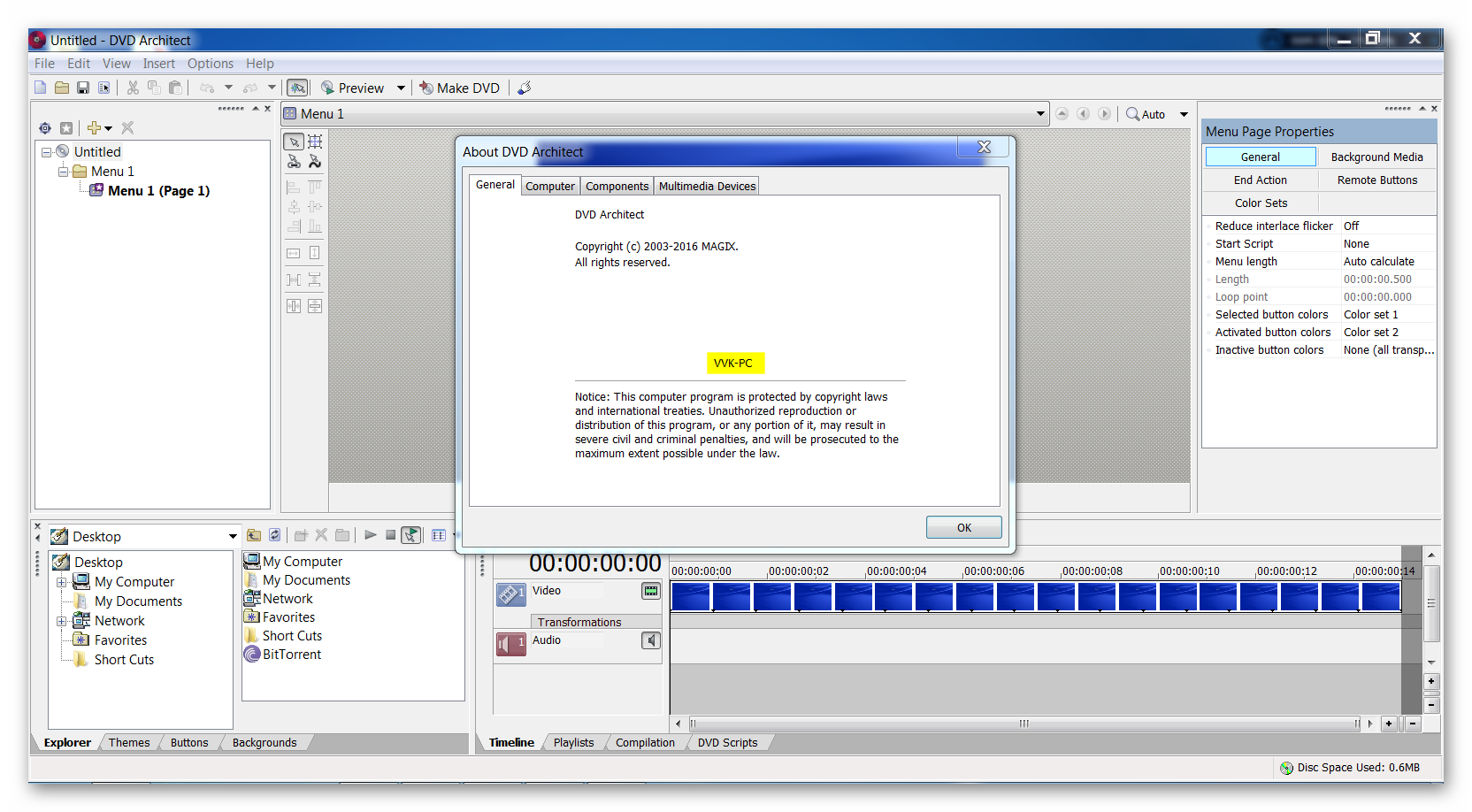Open the File menu
This screenshot has width=1472, height=812.
pyautogui.click(x=44, y=64)
